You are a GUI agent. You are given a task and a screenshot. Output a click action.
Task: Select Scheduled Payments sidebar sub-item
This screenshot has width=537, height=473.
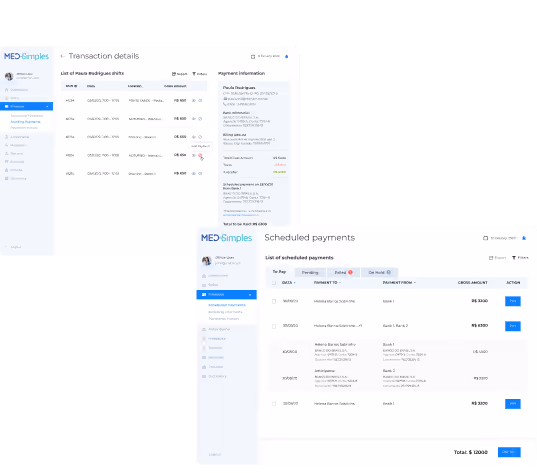(227, 305)
